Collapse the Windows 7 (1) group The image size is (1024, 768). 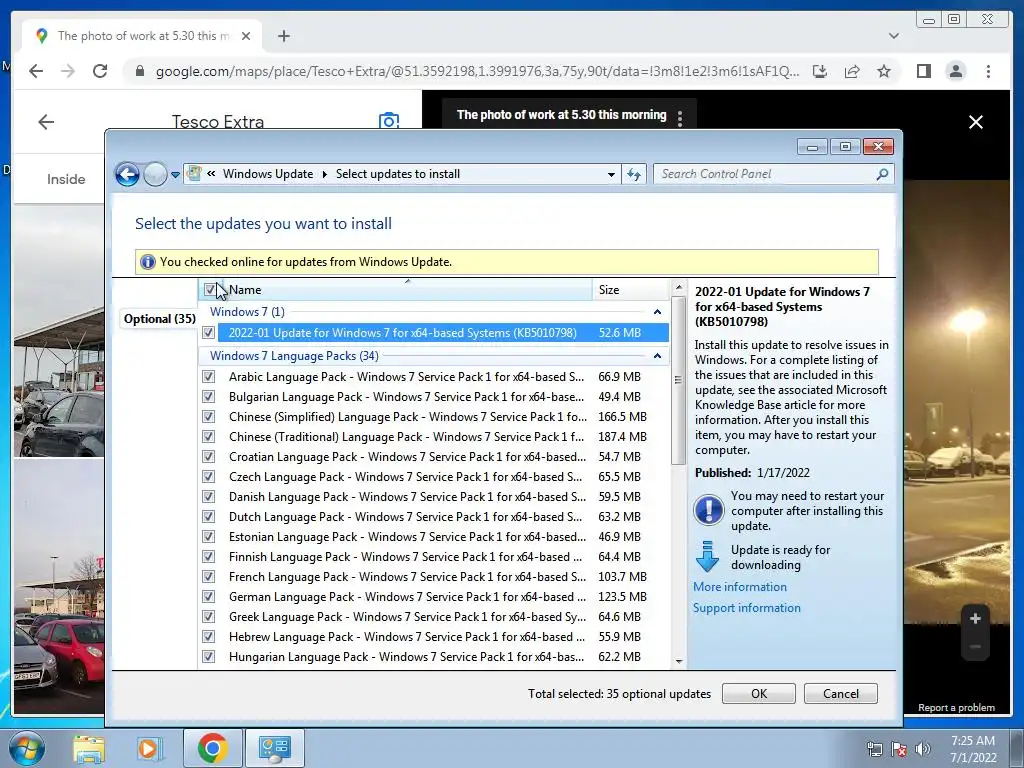point(657,312)
